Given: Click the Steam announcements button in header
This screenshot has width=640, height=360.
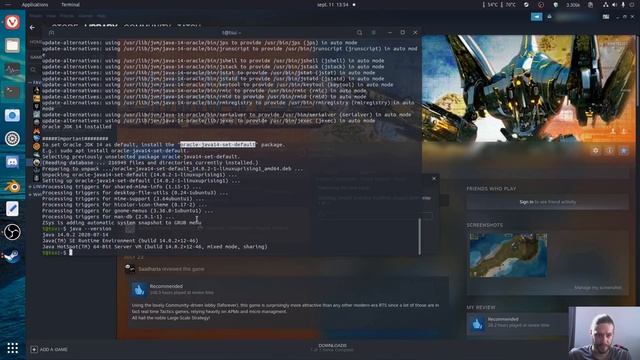Looking at the screenshot, I should point(536,16).
